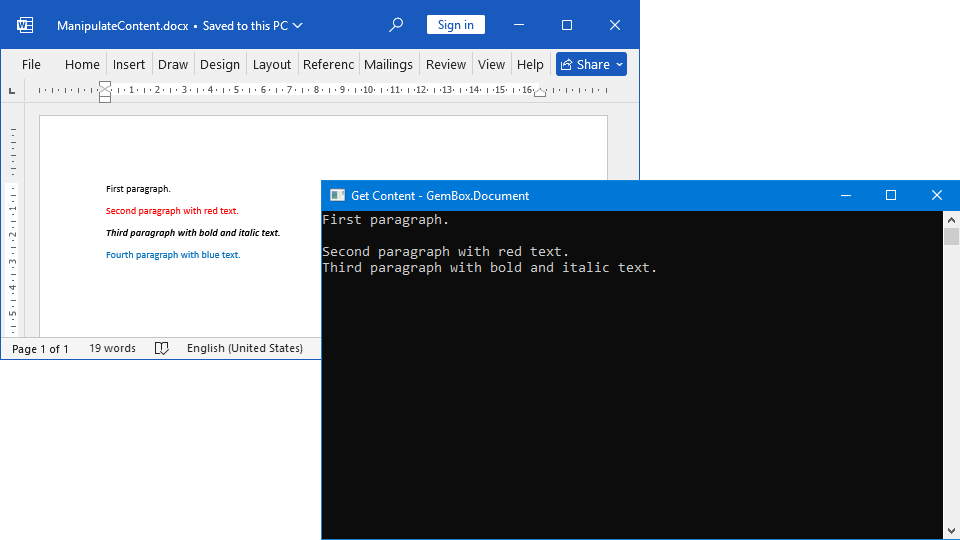Select the Mailings tab
Screen dimensions: 960x540
tap(388, 64)
